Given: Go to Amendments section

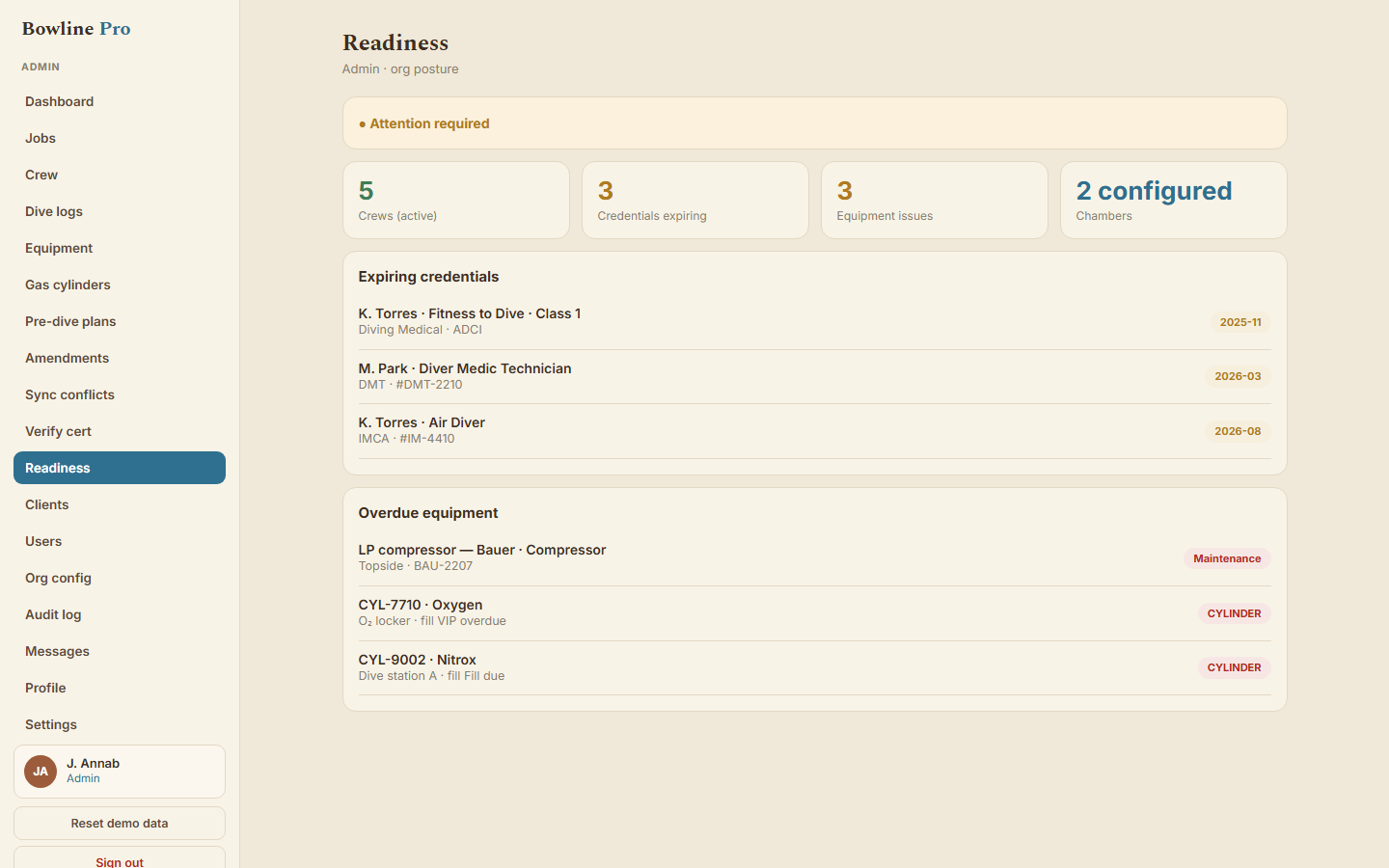Looking at the screenshot, I should click(120, 358).
